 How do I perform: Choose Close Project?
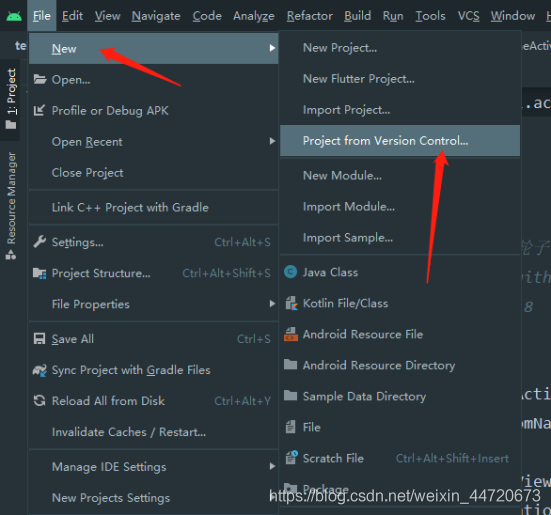(x=154, y=172)
